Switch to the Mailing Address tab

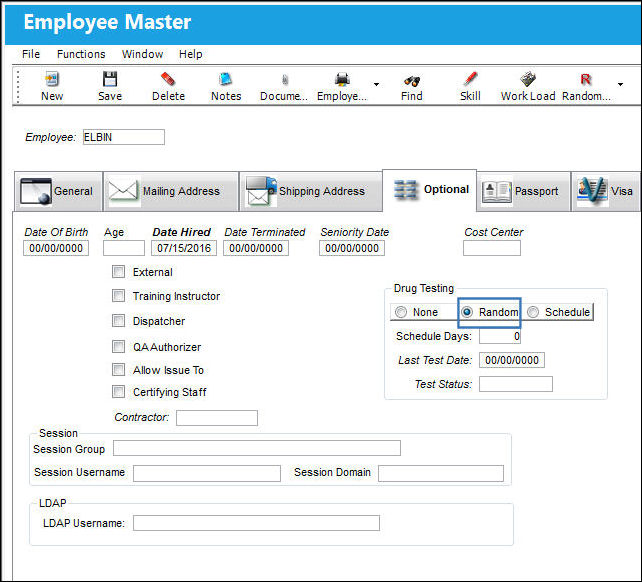coord(171,191)
